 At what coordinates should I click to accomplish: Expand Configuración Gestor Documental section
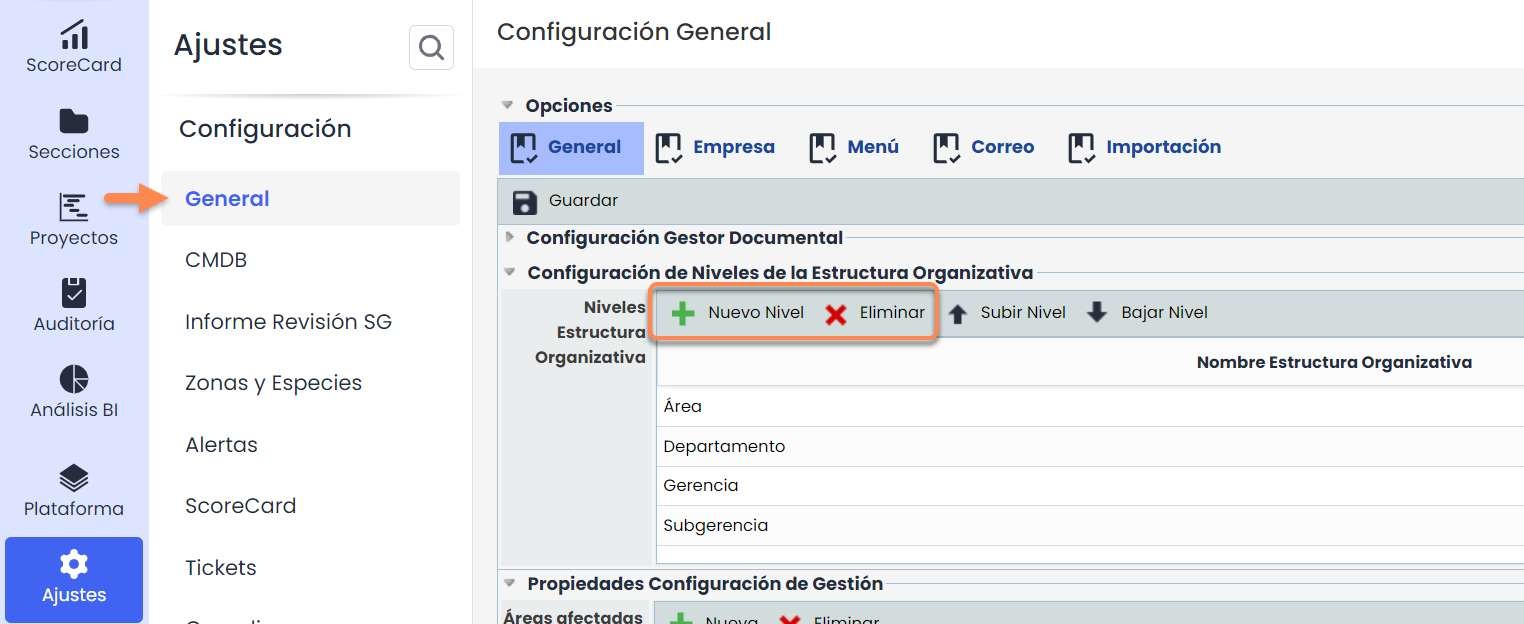tap(510, 238)
